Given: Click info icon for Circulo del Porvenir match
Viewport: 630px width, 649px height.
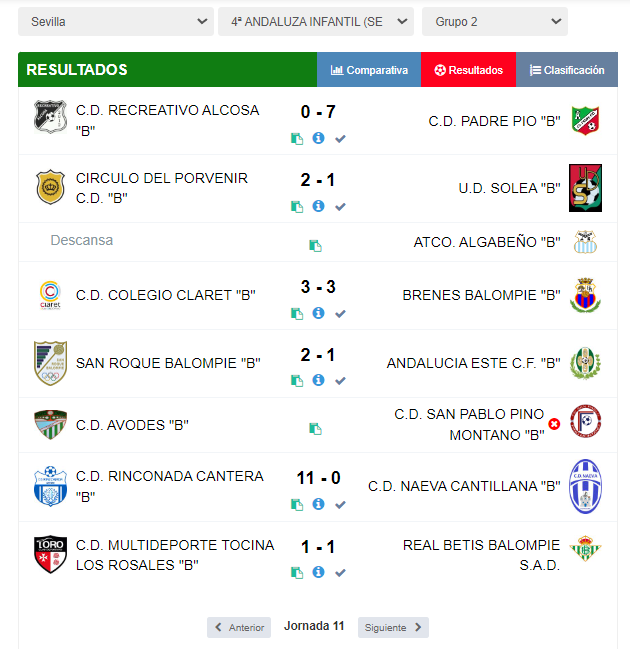Looking at the screenshot, I should tap(318, 206).
